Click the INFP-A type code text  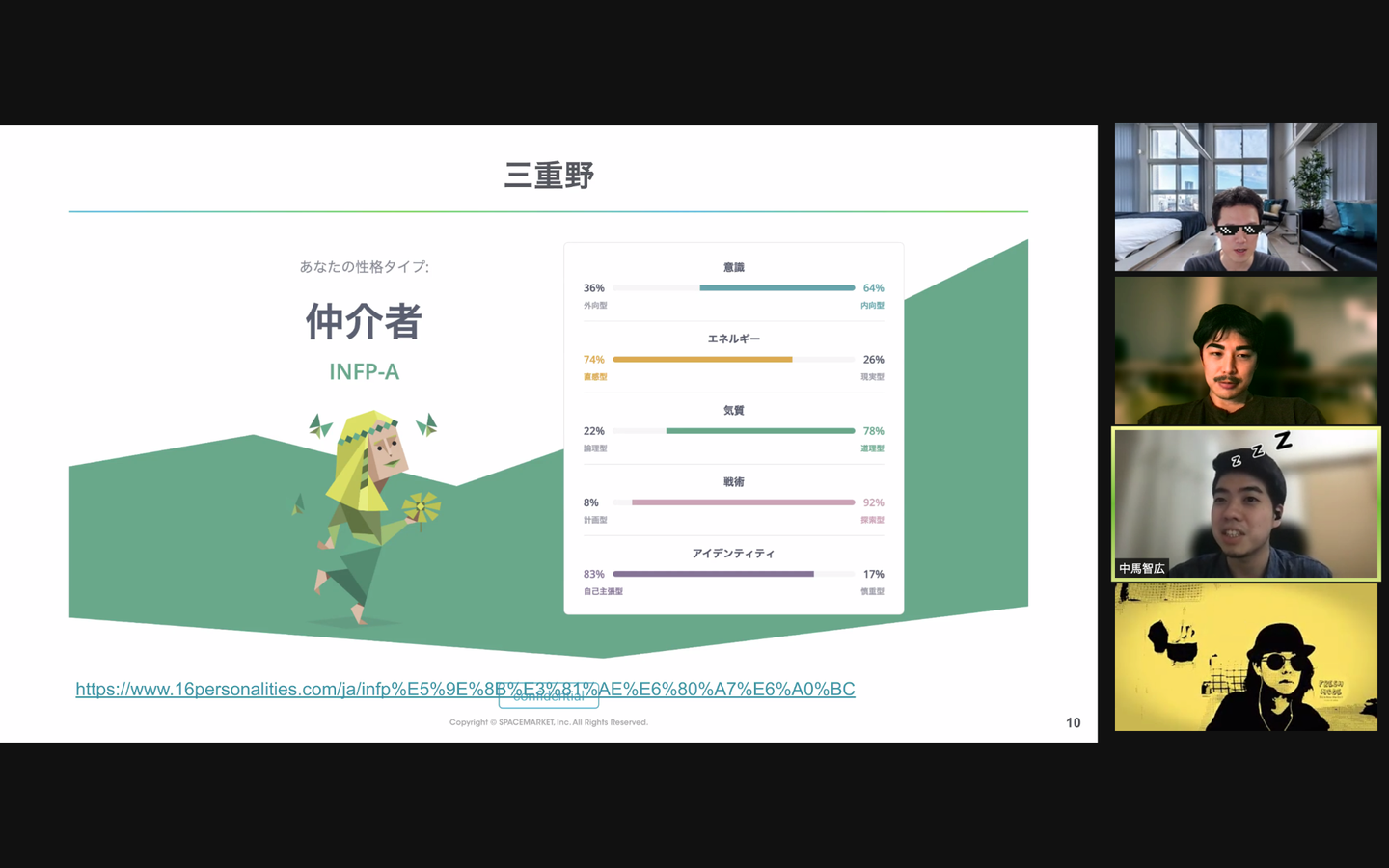364,371
